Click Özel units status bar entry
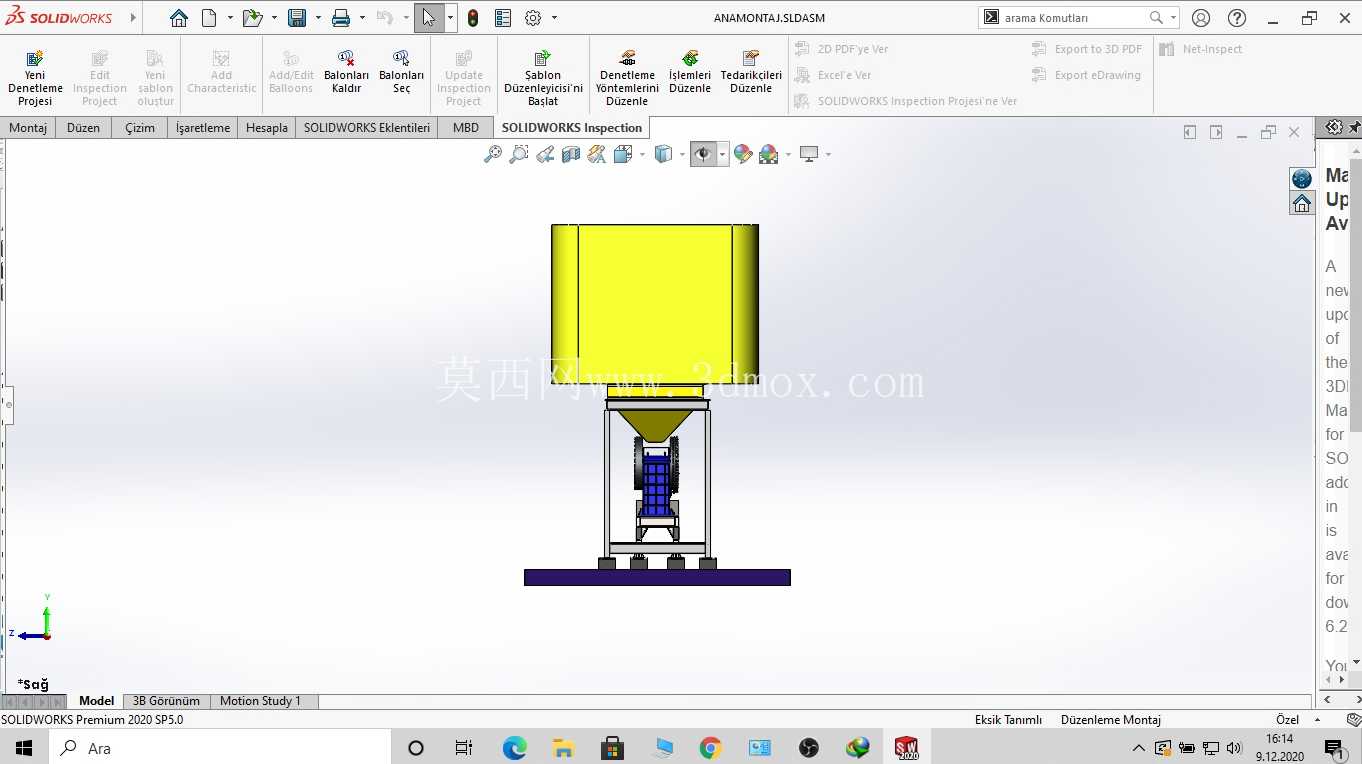1362x764 pixels. click(x=1287, y=720)
